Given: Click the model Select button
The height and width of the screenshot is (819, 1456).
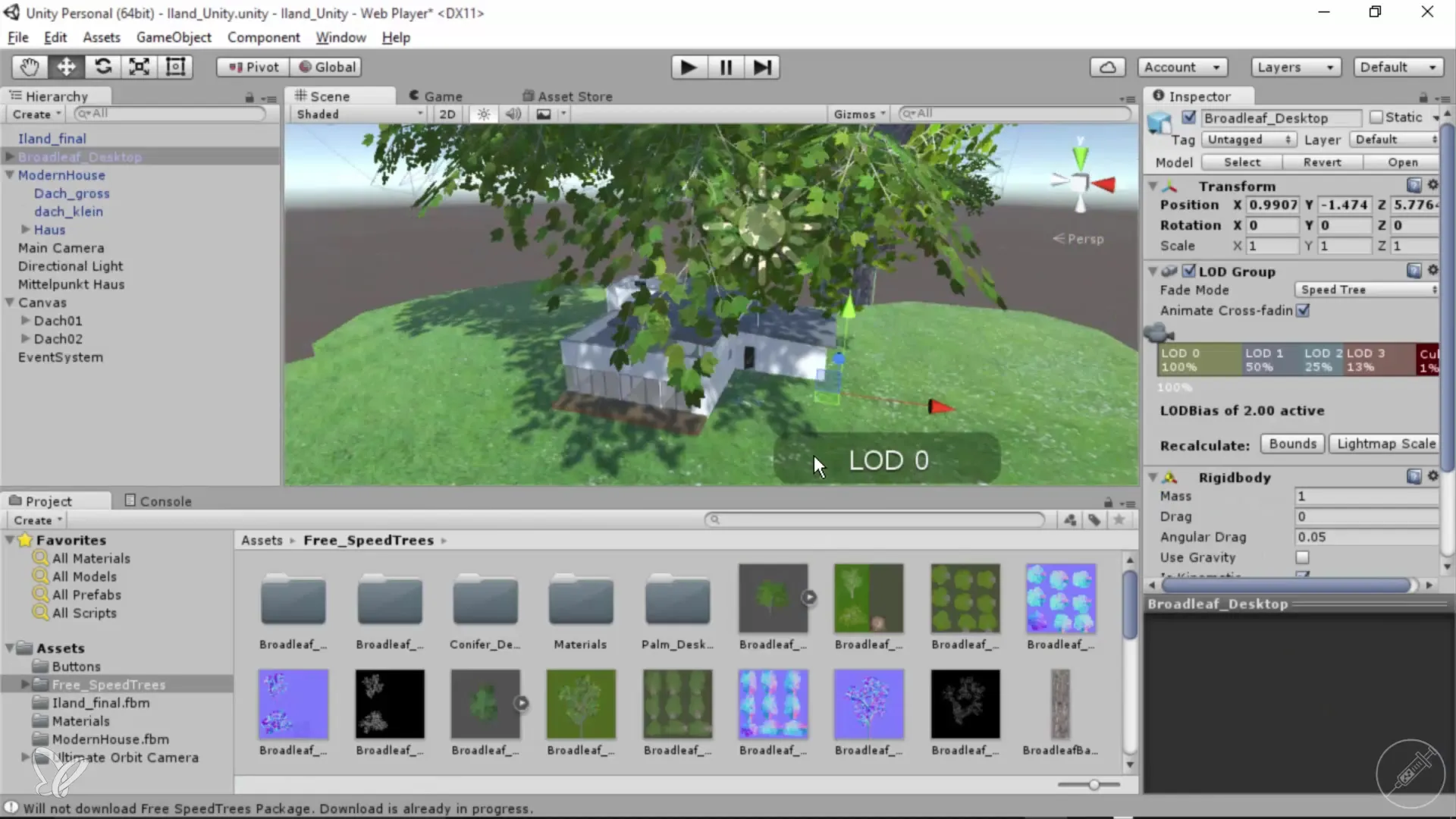Looking at the screenshot, I should click(1242, 162).
